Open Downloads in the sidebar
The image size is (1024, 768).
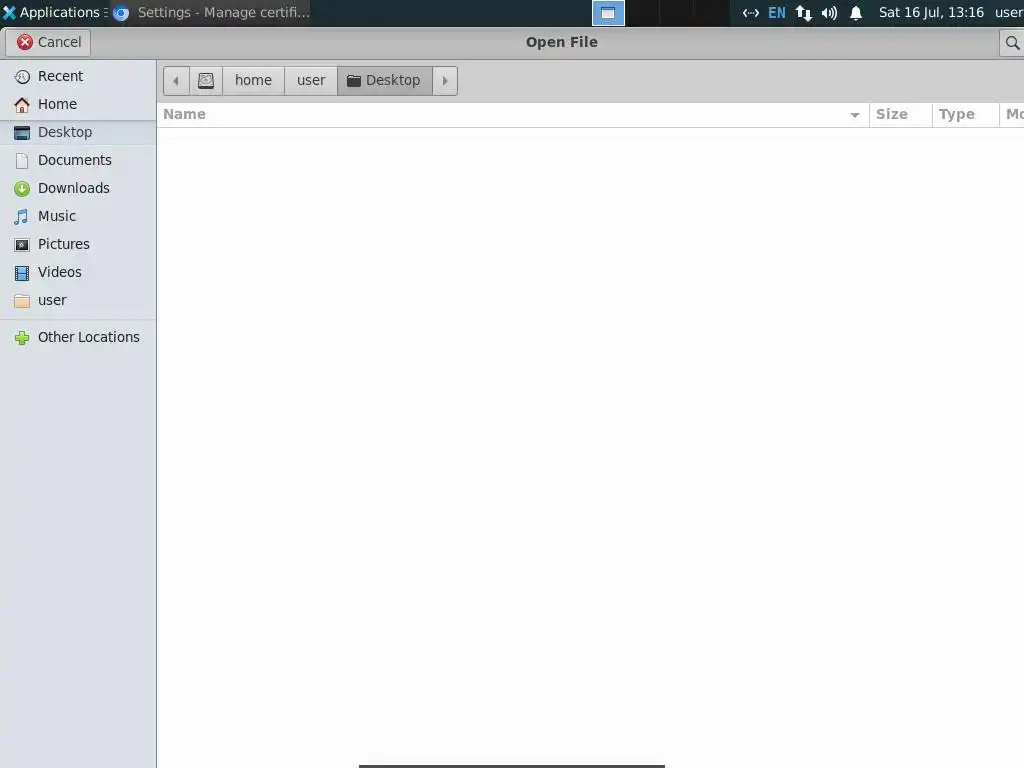78,189
